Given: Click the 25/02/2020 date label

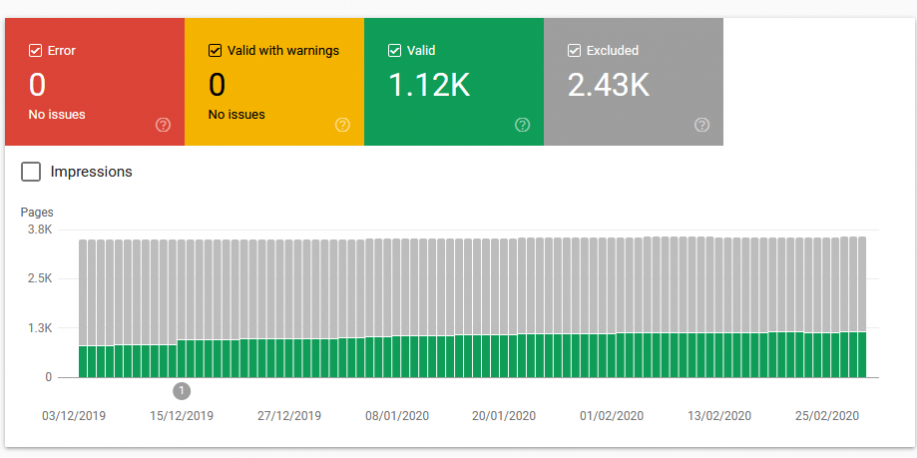Looking at the screenshot, I should [827, 416].
